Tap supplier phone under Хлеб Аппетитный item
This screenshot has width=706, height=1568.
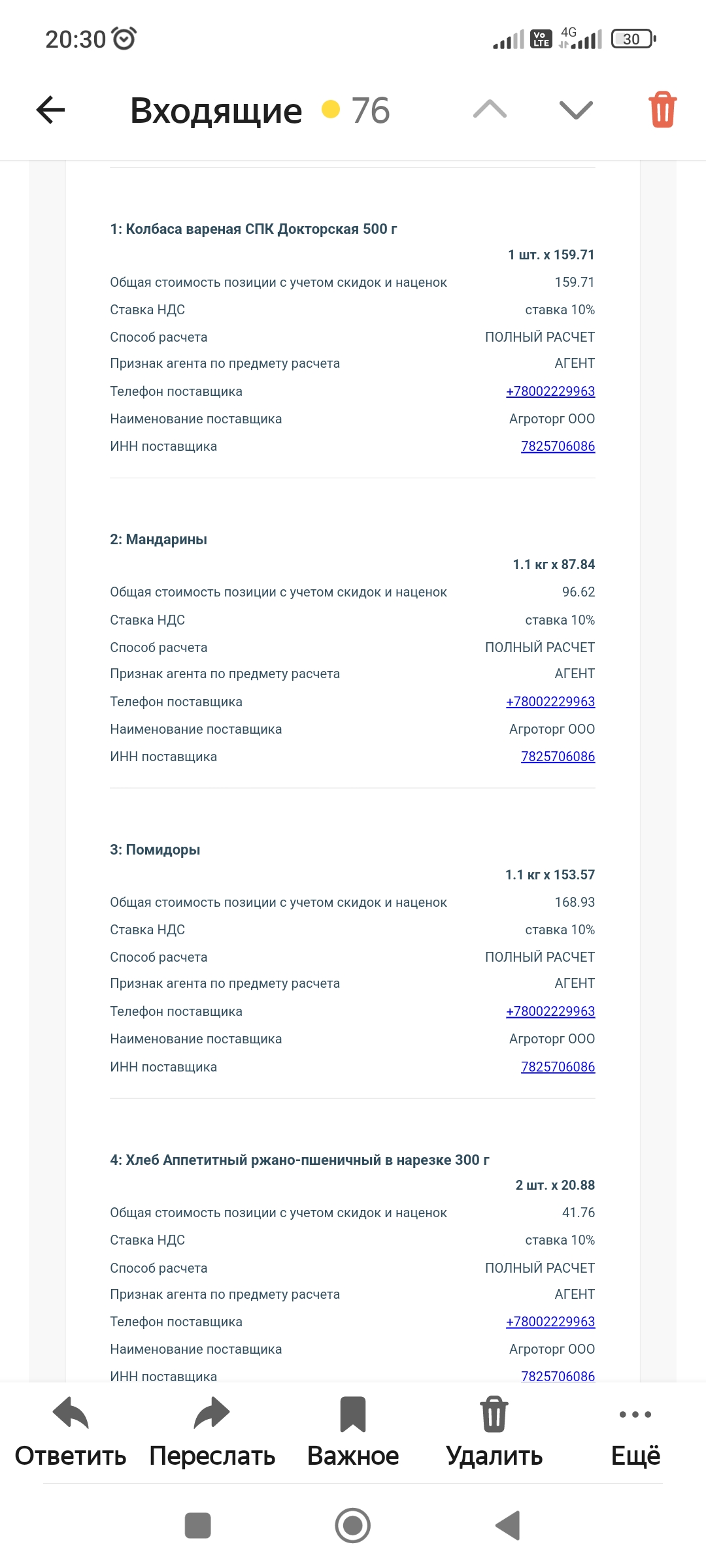(x=550, y=1322)
